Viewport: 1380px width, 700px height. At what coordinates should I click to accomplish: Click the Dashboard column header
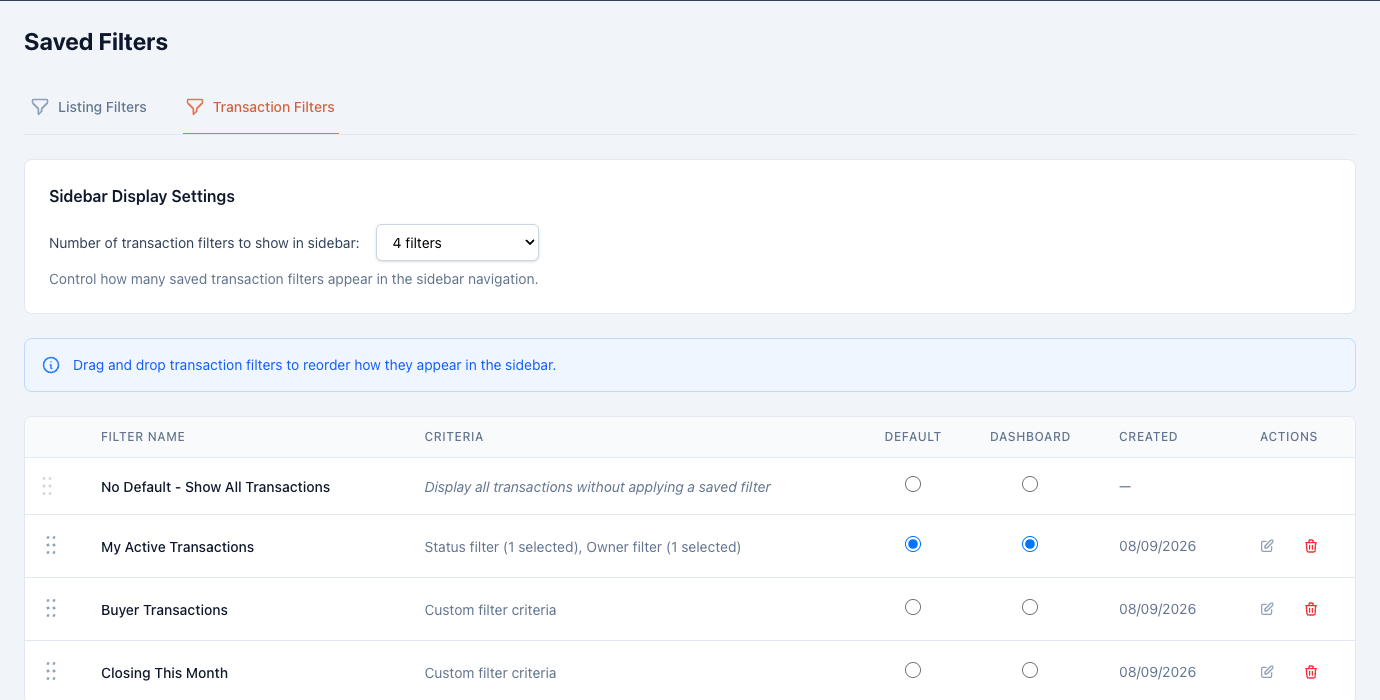point(1030,437)
